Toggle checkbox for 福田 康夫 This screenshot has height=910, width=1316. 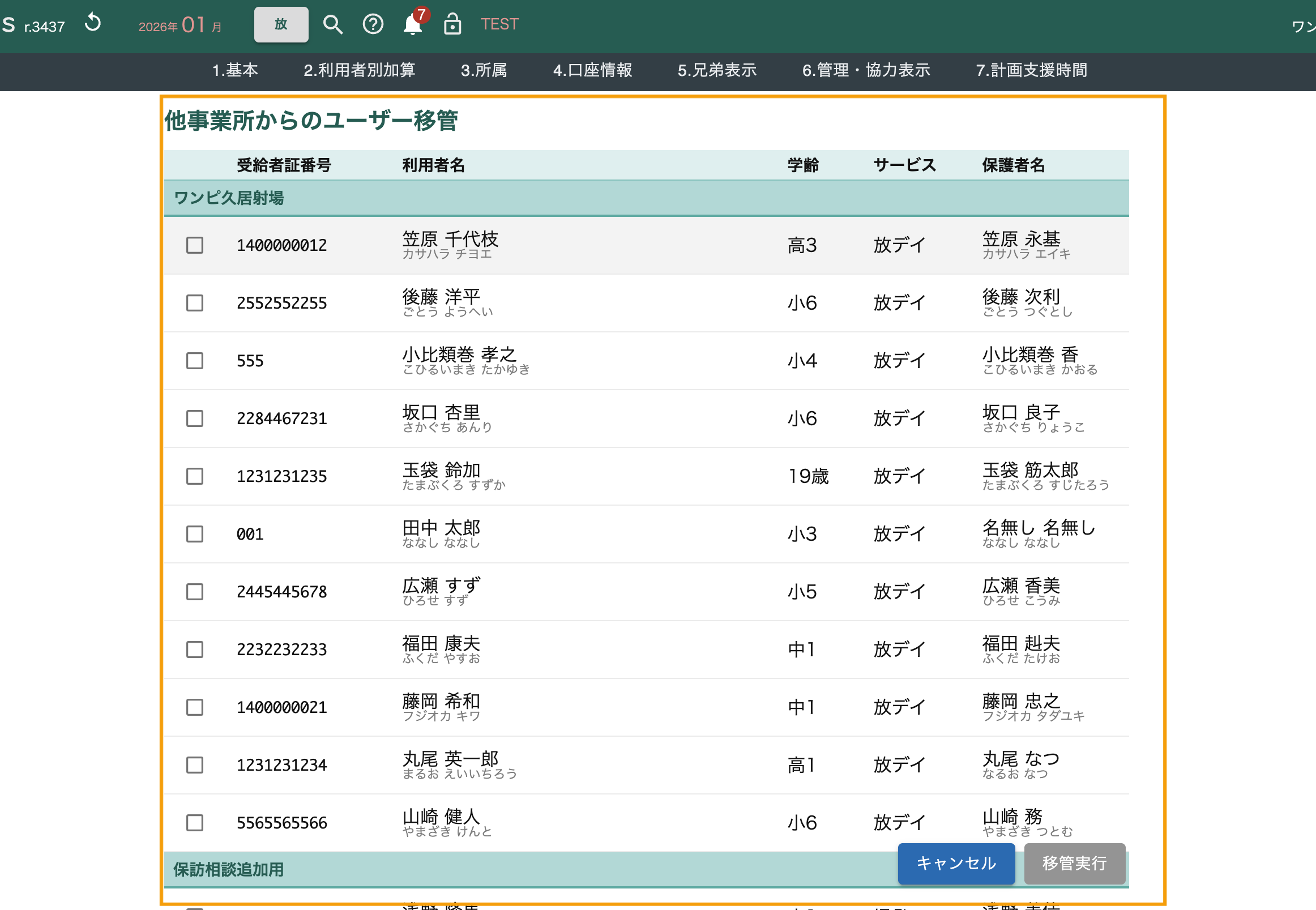click(195, 650)
